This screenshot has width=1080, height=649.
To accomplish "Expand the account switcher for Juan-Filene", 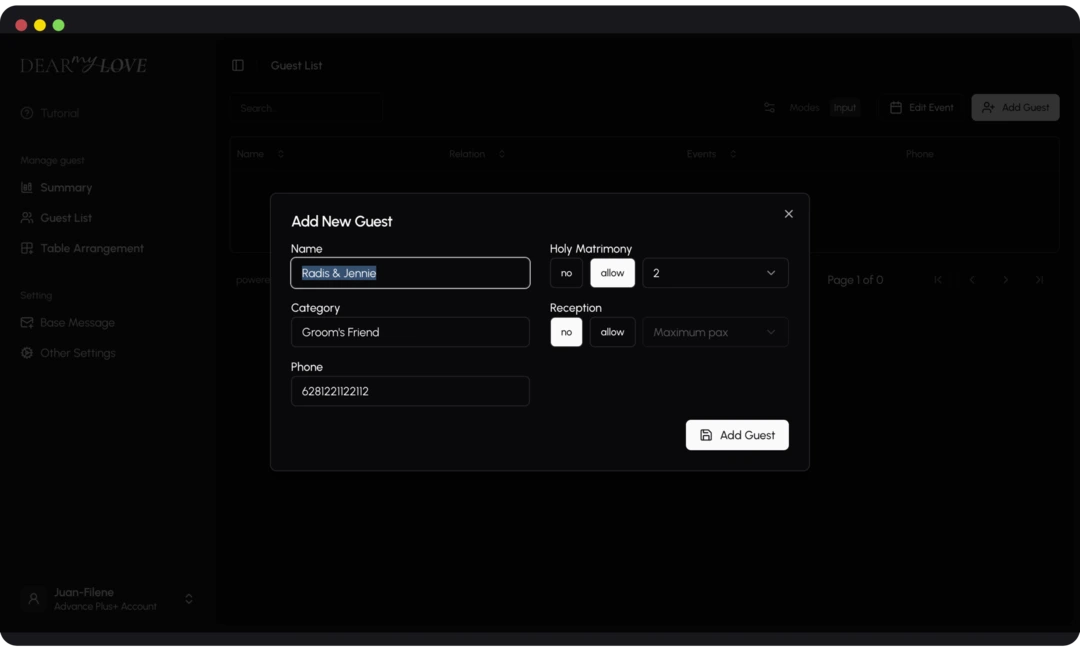I will tap(189, 598).
